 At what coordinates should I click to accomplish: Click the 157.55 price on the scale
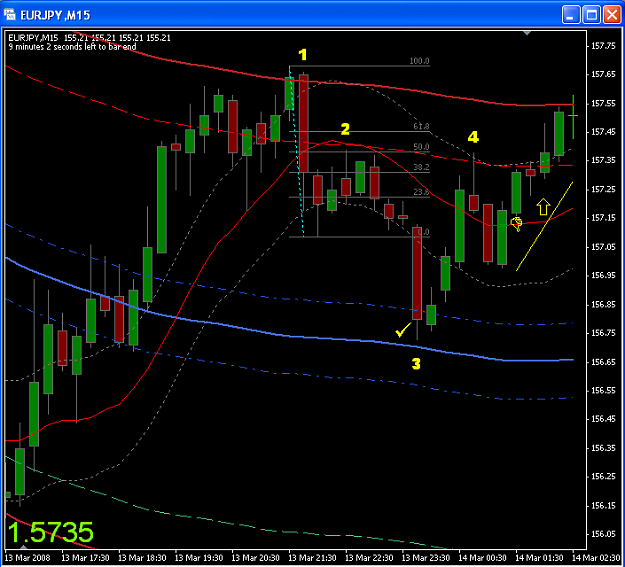click(603, 103)
